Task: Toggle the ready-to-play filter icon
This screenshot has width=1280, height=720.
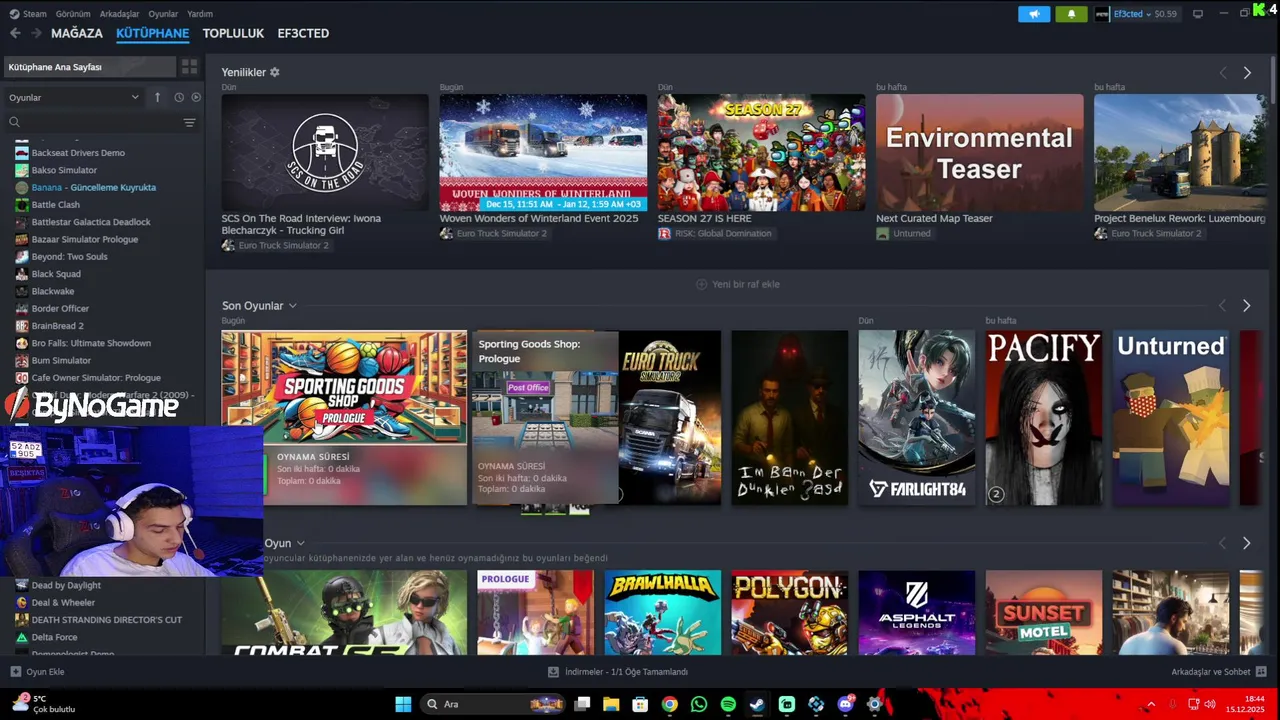Action: tap(196, 97)
